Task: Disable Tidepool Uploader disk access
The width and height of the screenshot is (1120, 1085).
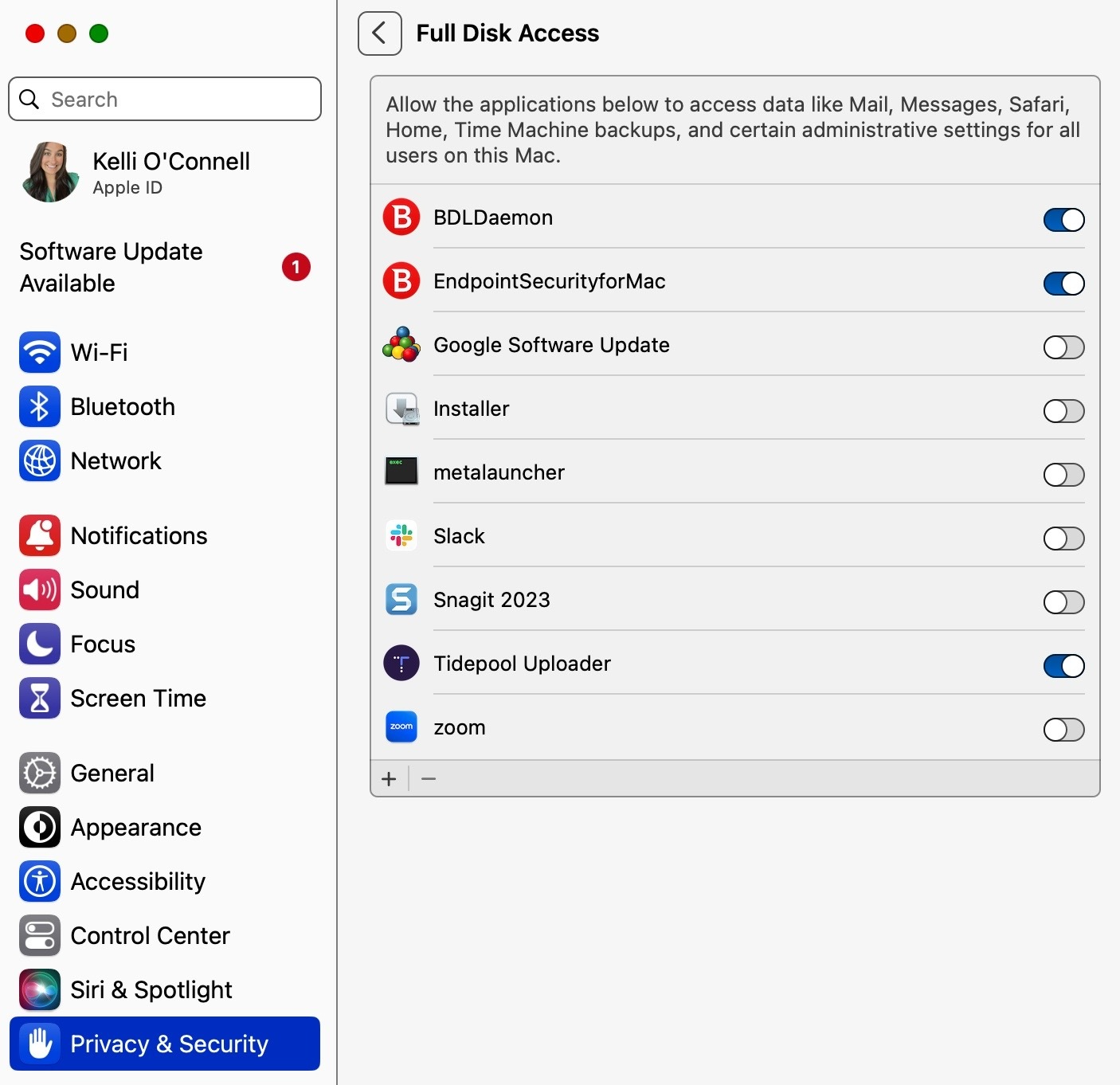Action: [x=1064, y=666]
